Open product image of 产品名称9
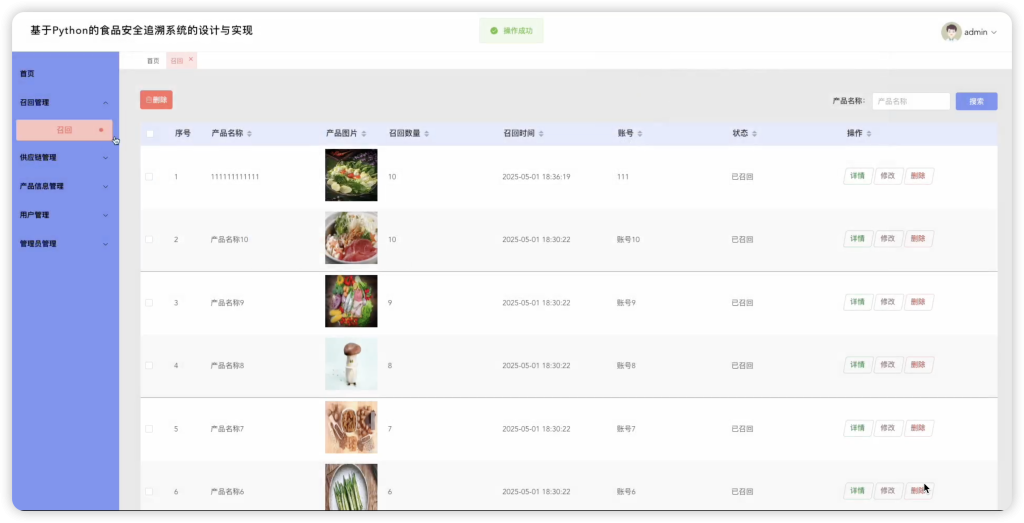The width and height of the screenshot is (1024, 523). (x=351, y=301)
